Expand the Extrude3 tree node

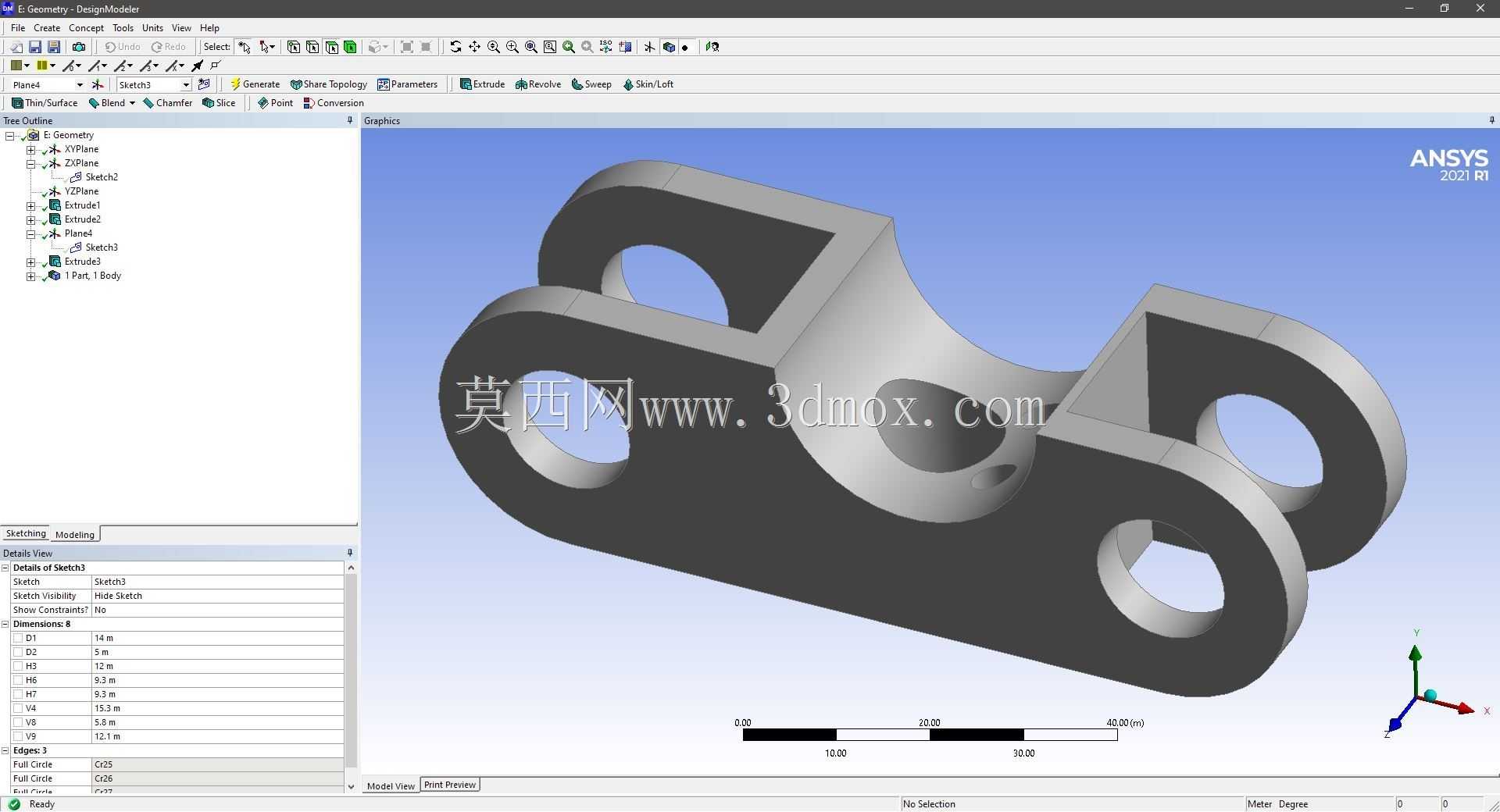(30, 262)
